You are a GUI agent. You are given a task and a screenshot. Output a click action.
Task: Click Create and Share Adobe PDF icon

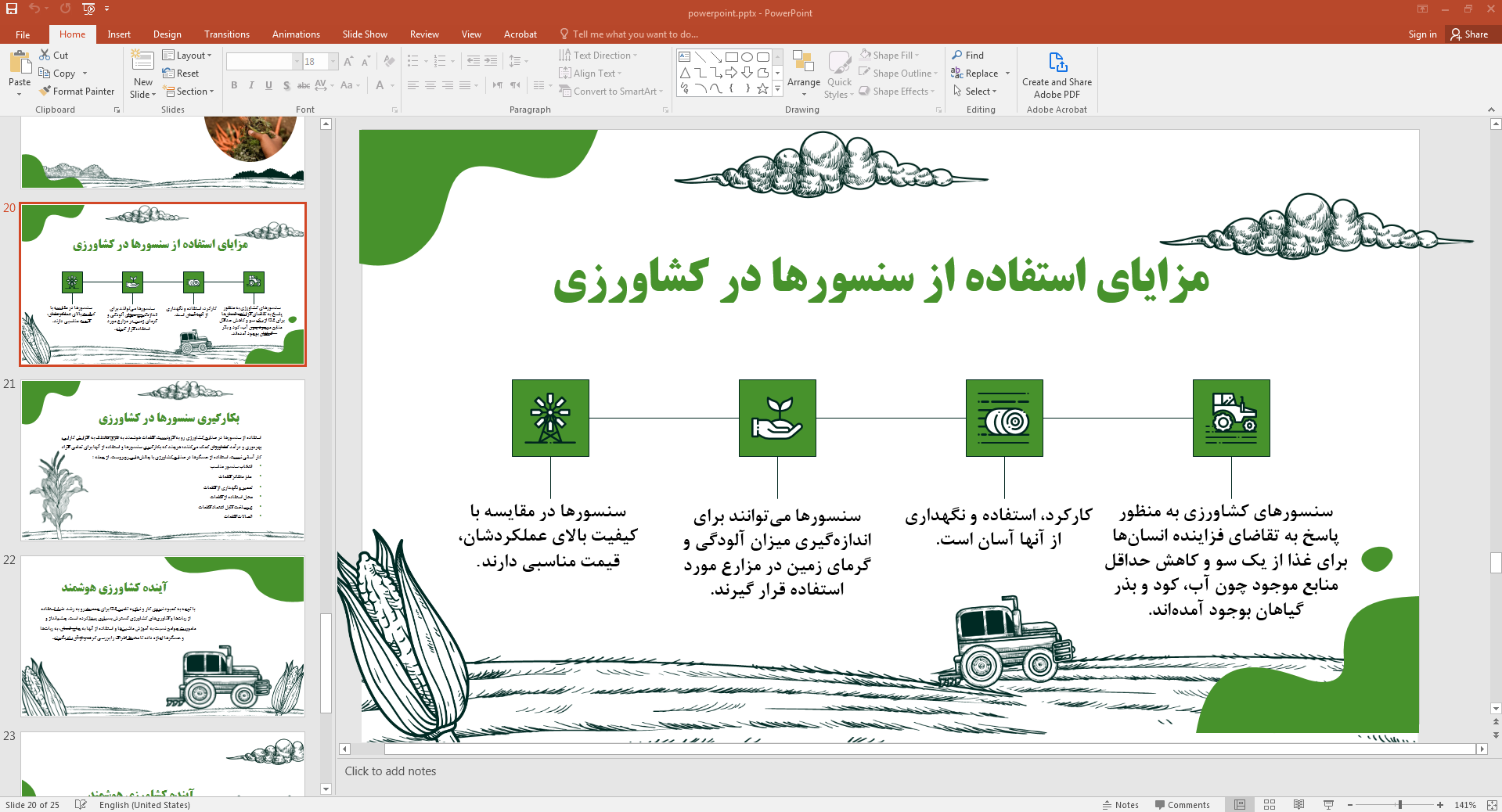pos(1057,63)
